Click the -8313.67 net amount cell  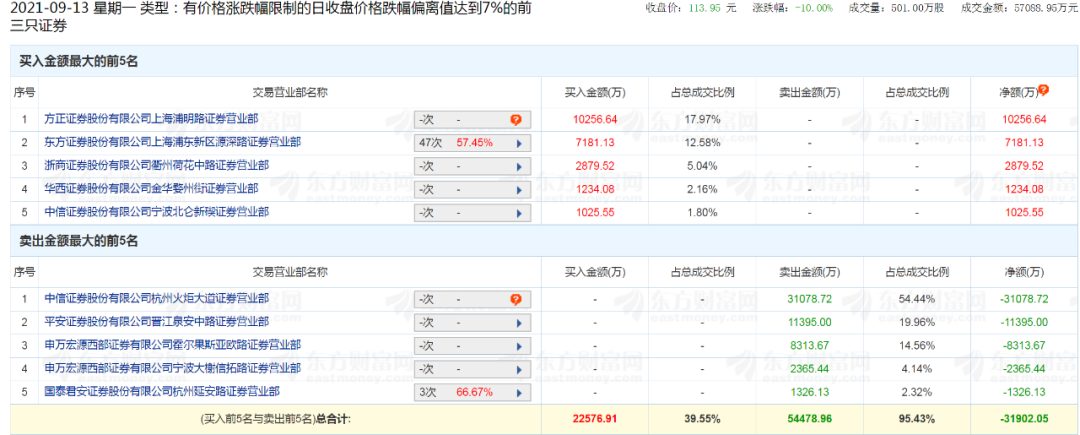[1024, 346]
